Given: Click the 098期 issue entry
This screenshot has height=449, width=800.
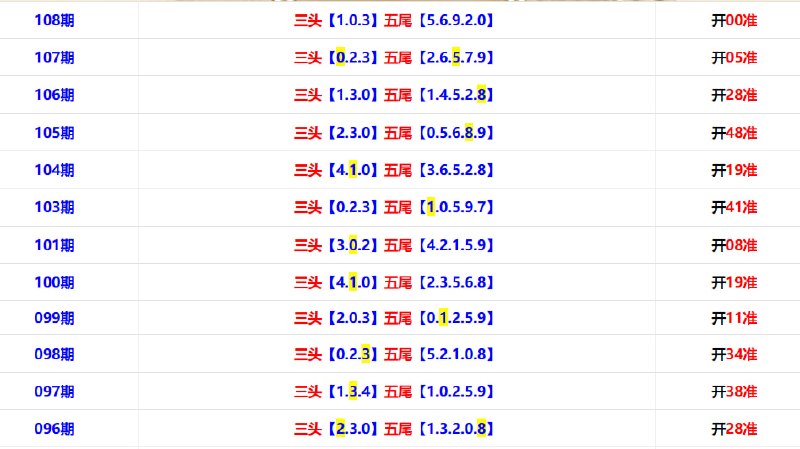Looking at the screenshot, I should click(x=54, y=354).
